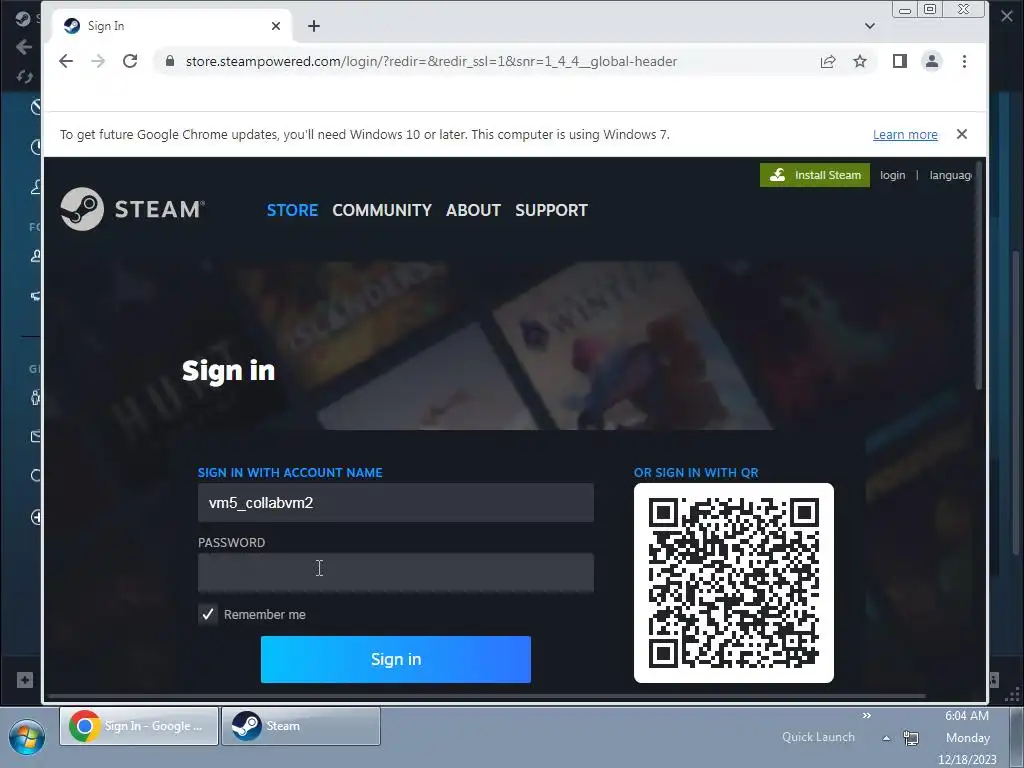
Task: Click the horizontal scrollbar at bottom
Action: 487,696
